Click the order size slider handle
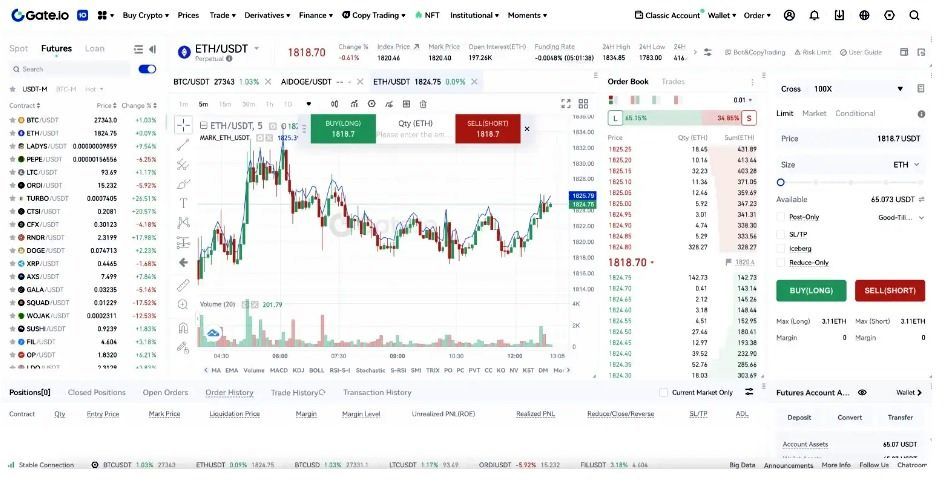Screen dimensions: 945x487 781,182
